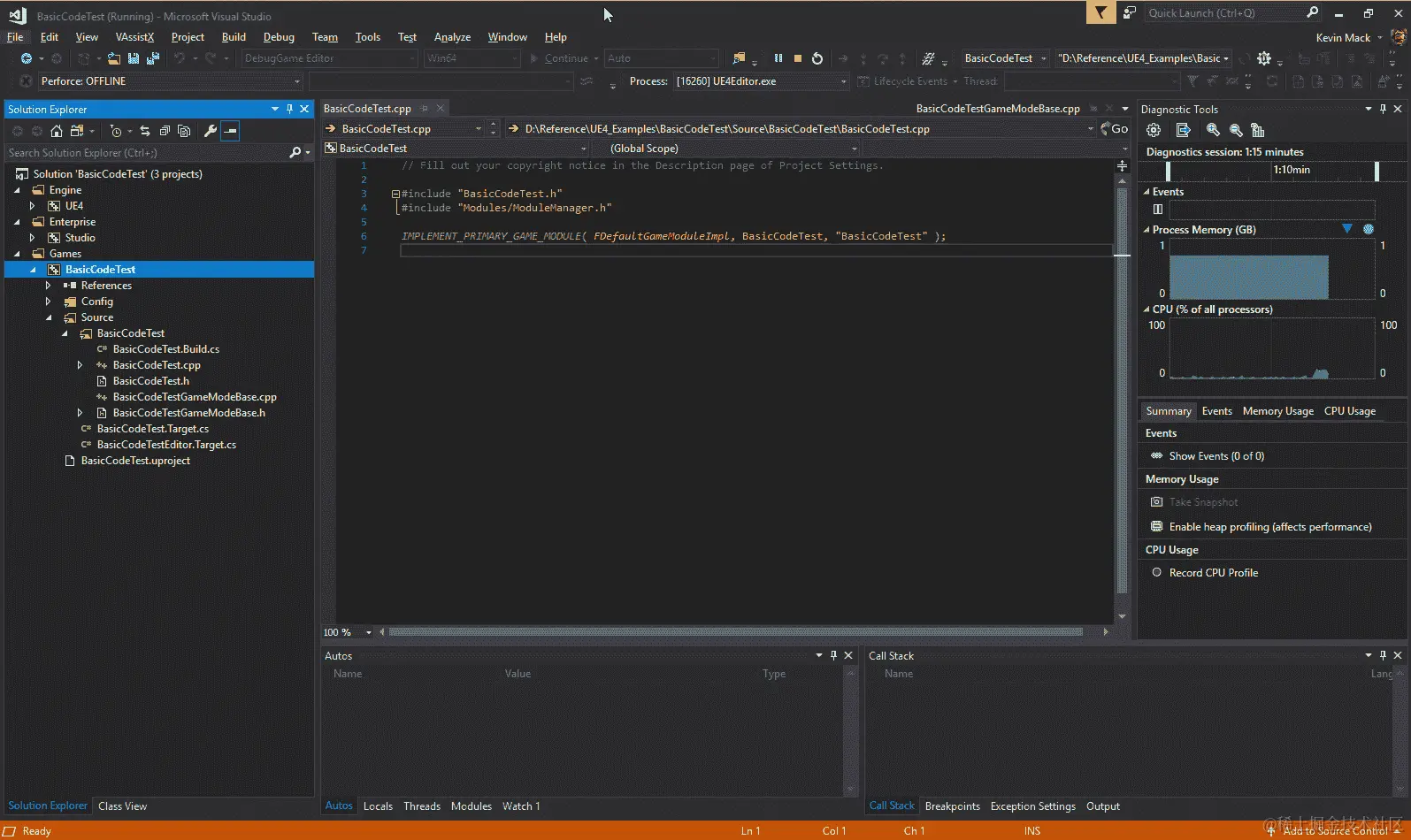
Task: Click the blue triangle GC marker legend
Action: tap(1347, 229)
